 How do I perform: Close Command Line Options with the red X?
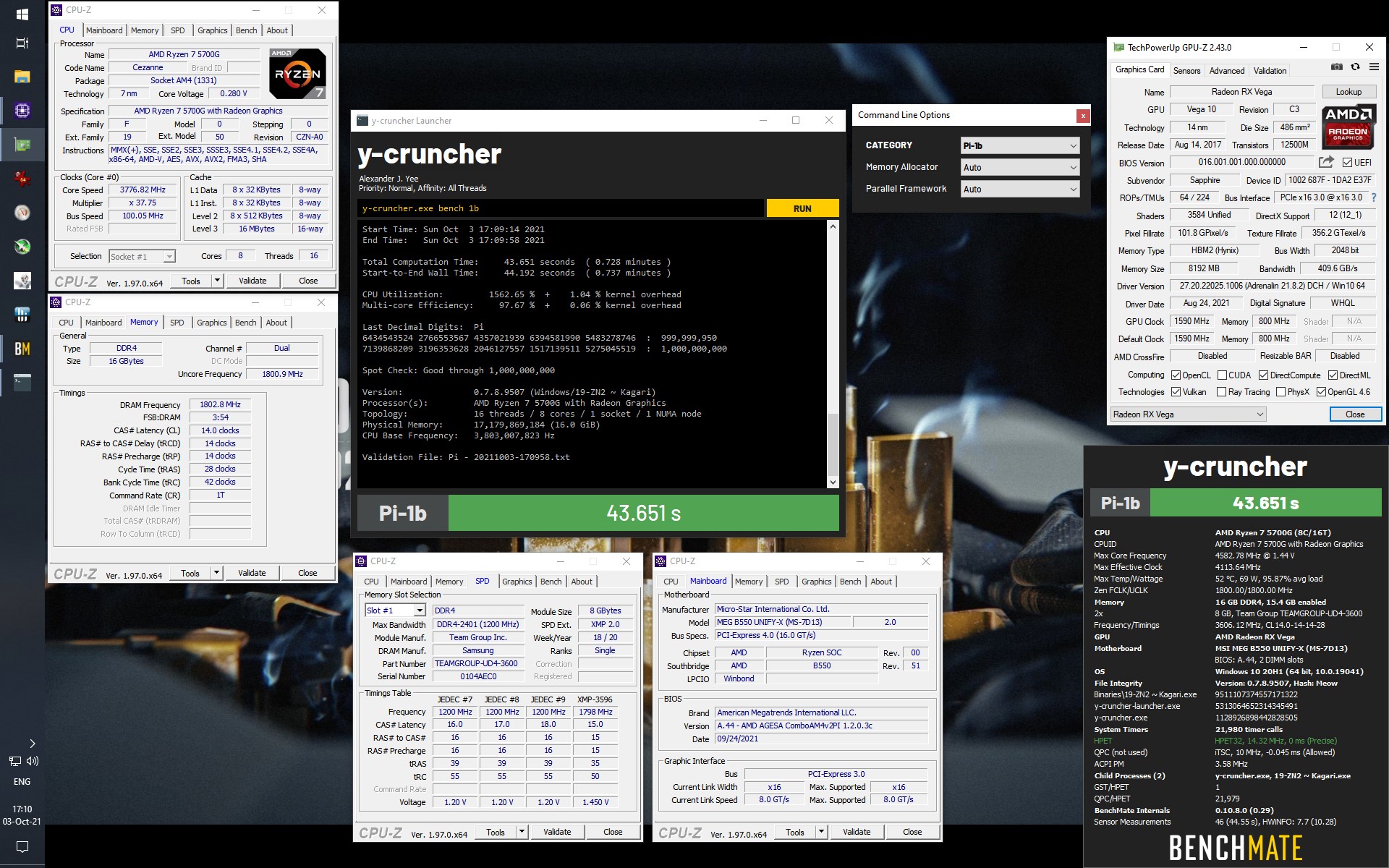click(x=1082, y=116)
